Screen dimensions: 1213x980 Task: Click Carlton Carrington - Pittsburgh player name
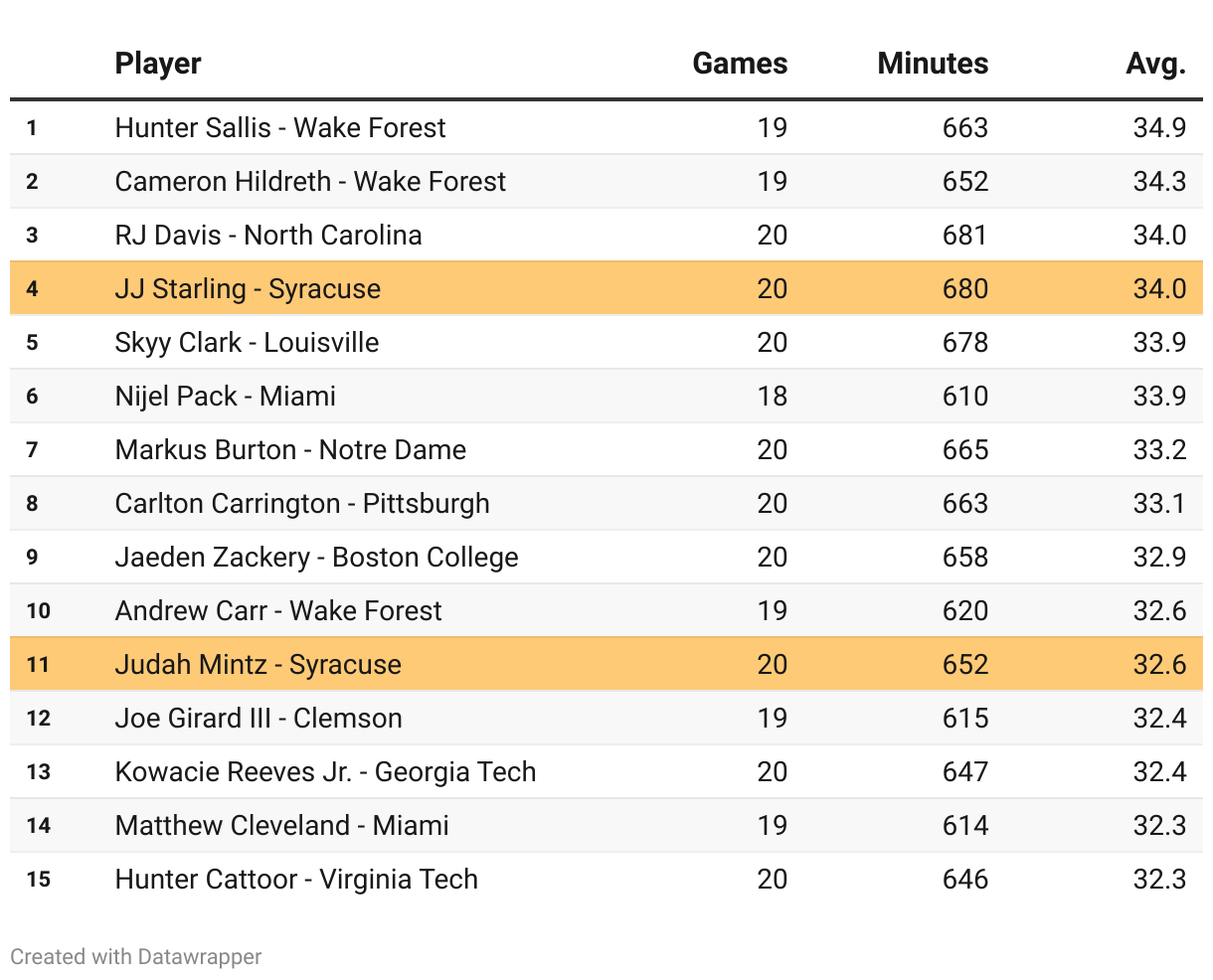tap(302, 504)
